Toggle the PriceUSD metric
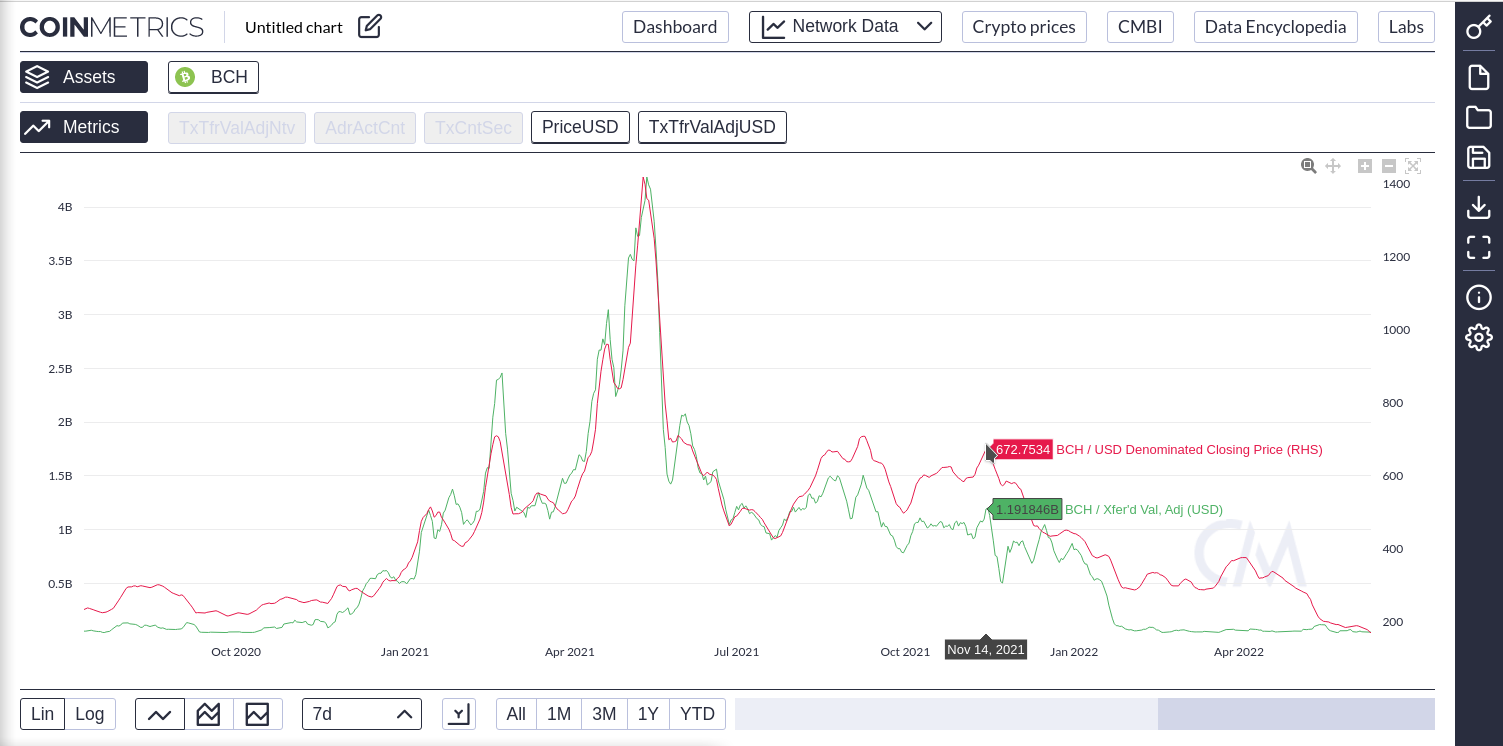The image size is (1503, 746). coord(580,127)
